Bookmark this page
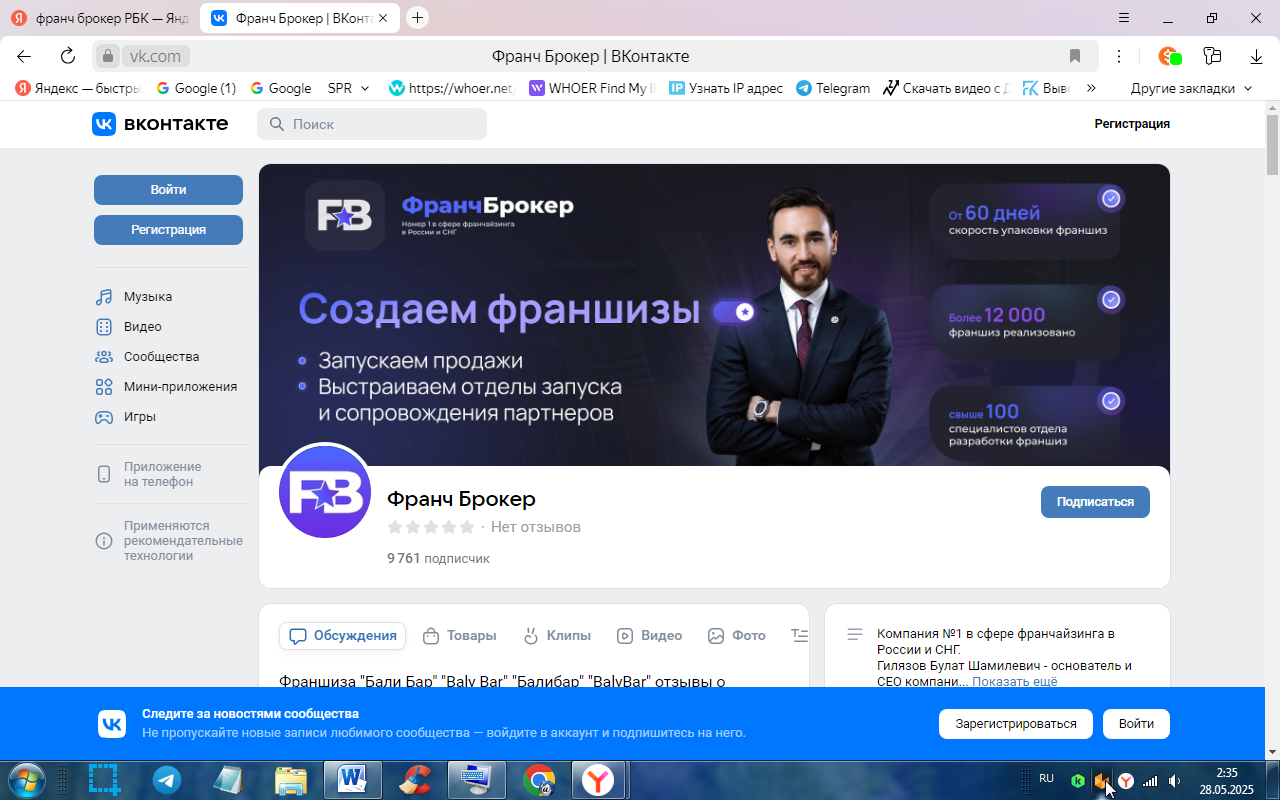The image size is (1280, 800). 1075,56
